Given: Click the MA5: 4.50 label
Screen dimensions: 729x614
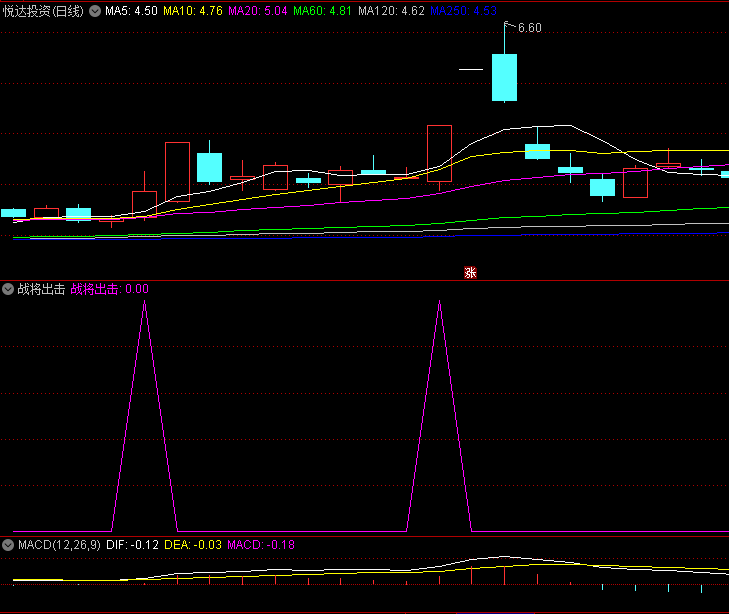Looking at the screenshot, I should 131,11.
